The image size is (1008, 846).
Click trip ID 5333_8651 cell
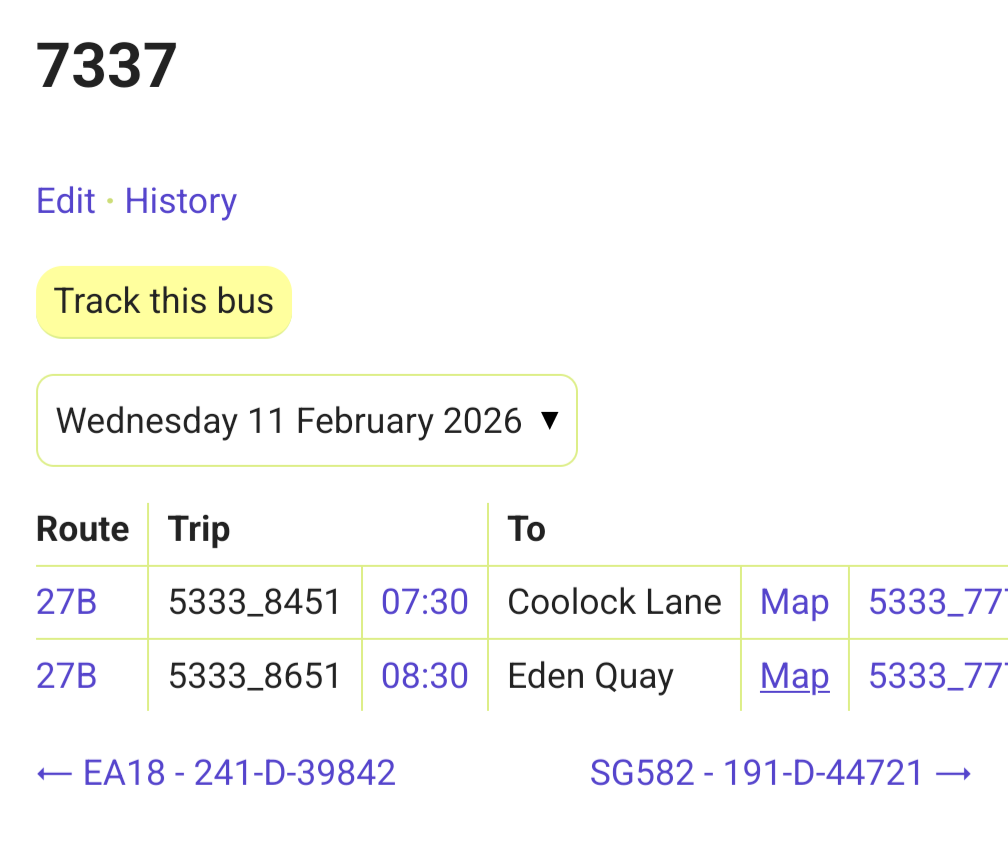pos(254,676)
